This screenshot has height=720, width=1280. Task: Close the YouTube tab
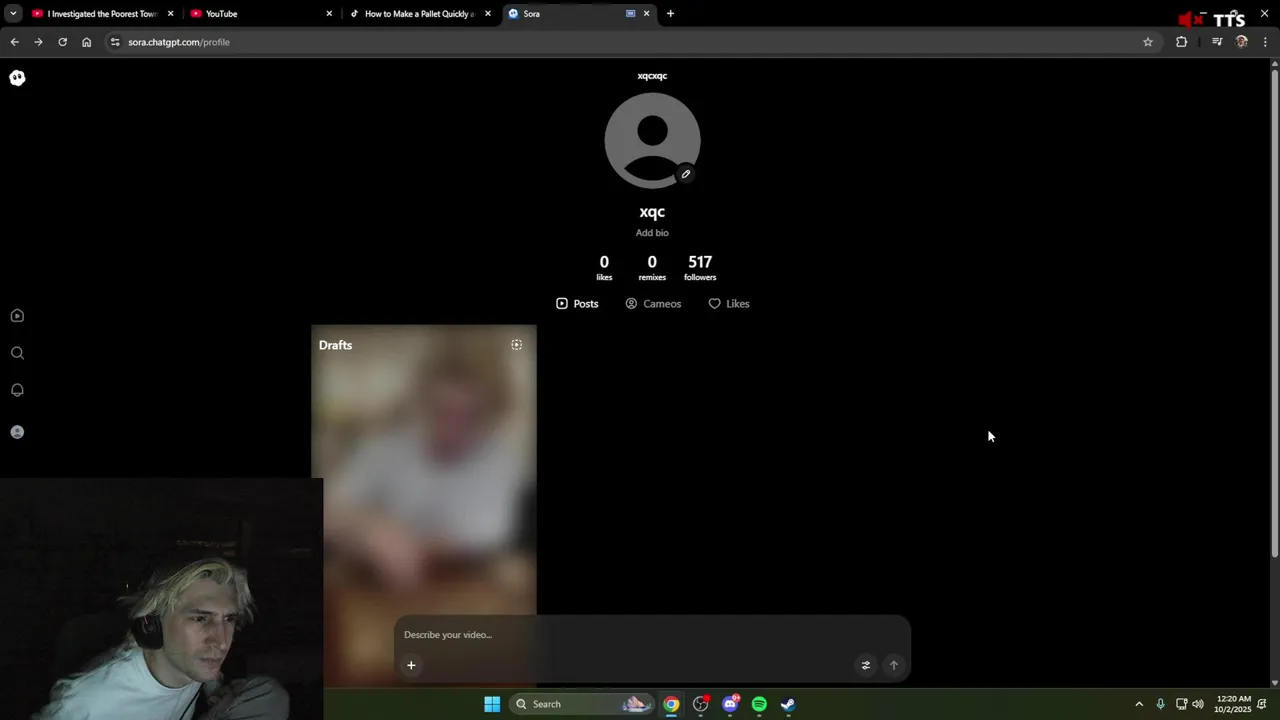(x=329, y=14)
